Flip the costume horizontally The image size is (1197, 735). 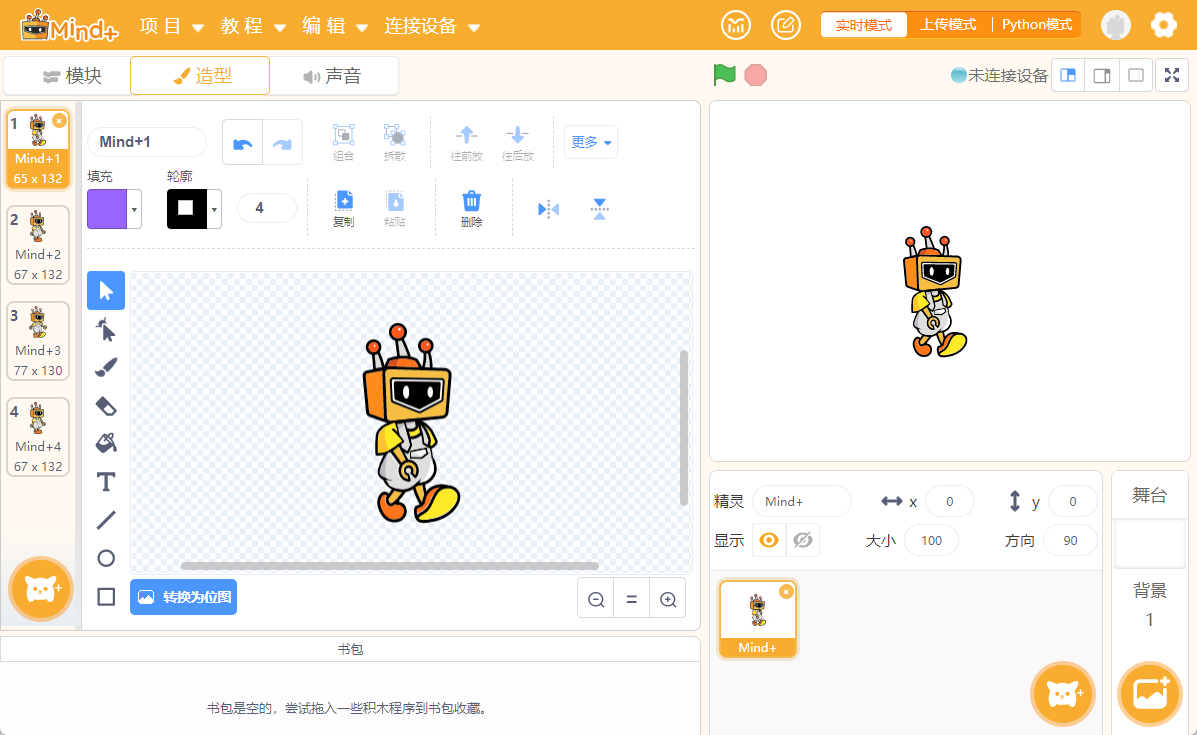pos(548,209)
